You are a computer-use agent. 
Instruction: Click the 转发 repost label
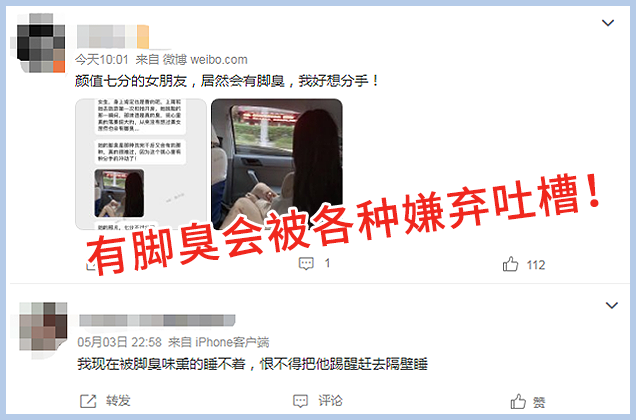click(118, 401)
